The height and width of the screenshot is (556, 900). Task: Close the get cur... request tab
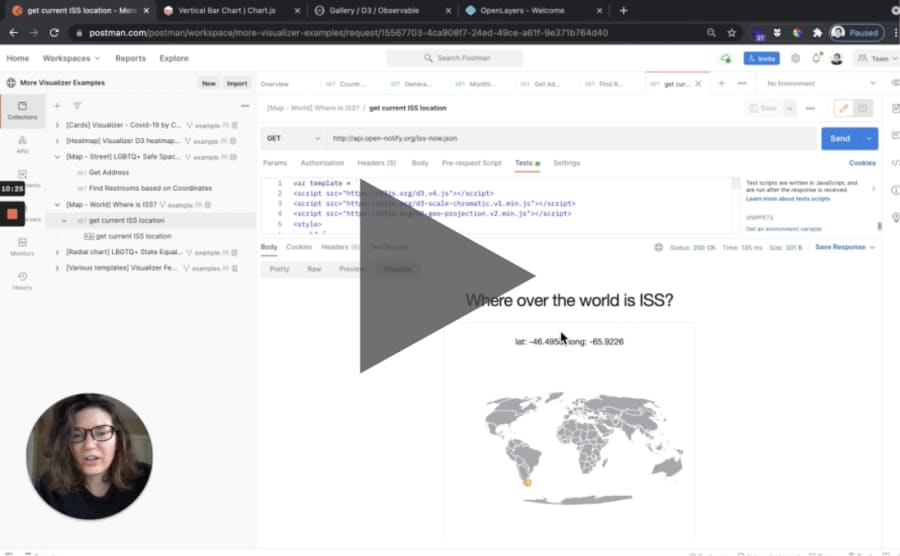point(698,84)
